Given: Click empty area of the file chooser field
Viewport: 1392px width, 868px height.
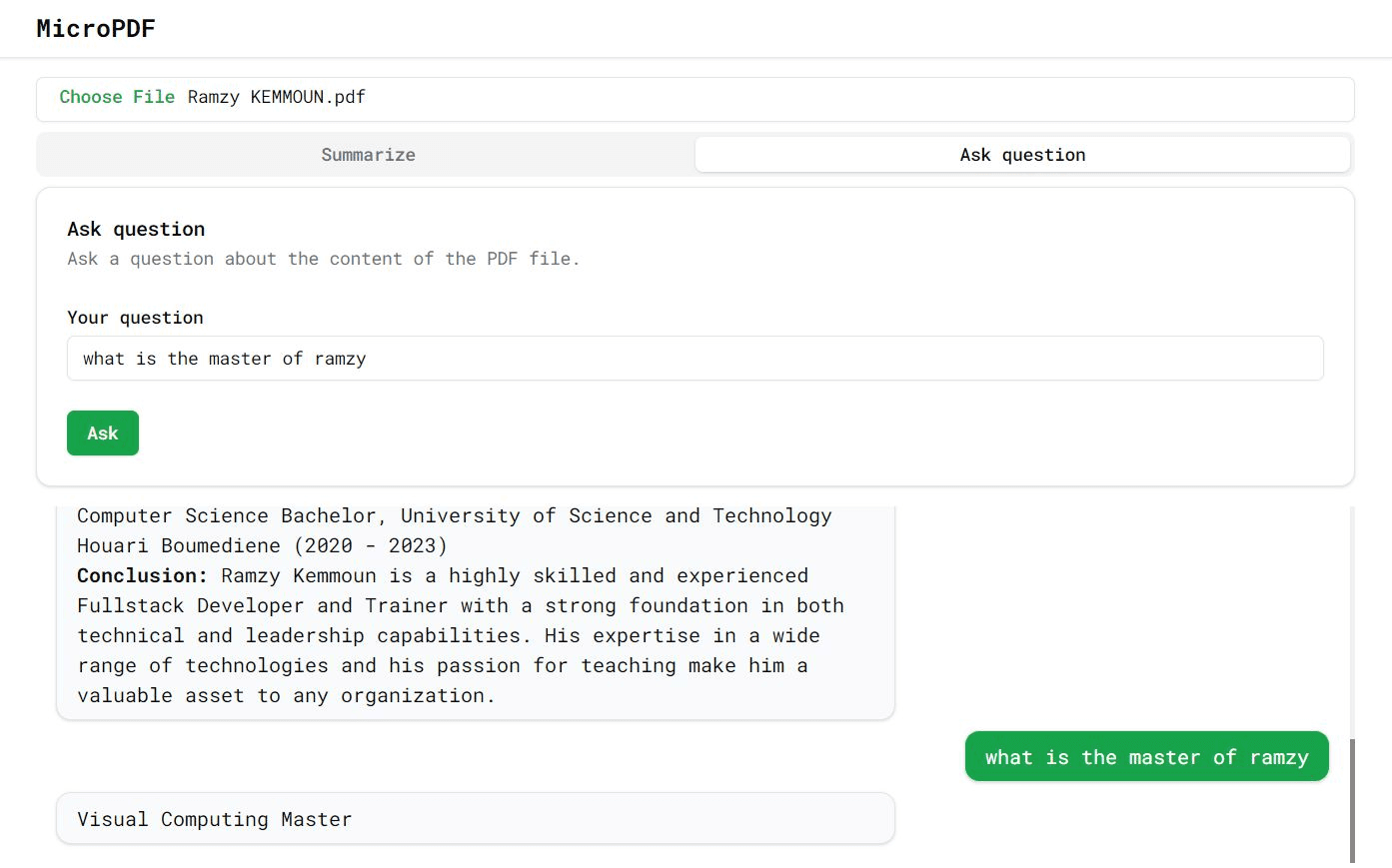Looking at the screenshot, I should pyautogui.click(x=849, y=98).
